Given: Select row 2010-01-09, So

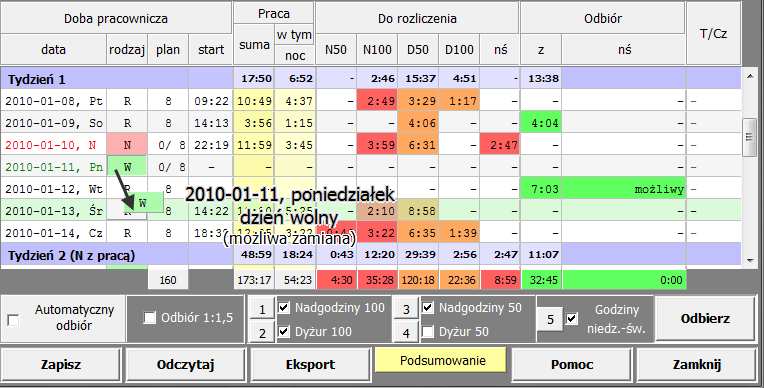Looking at the screenshot, I should click(x=370, y=123).
